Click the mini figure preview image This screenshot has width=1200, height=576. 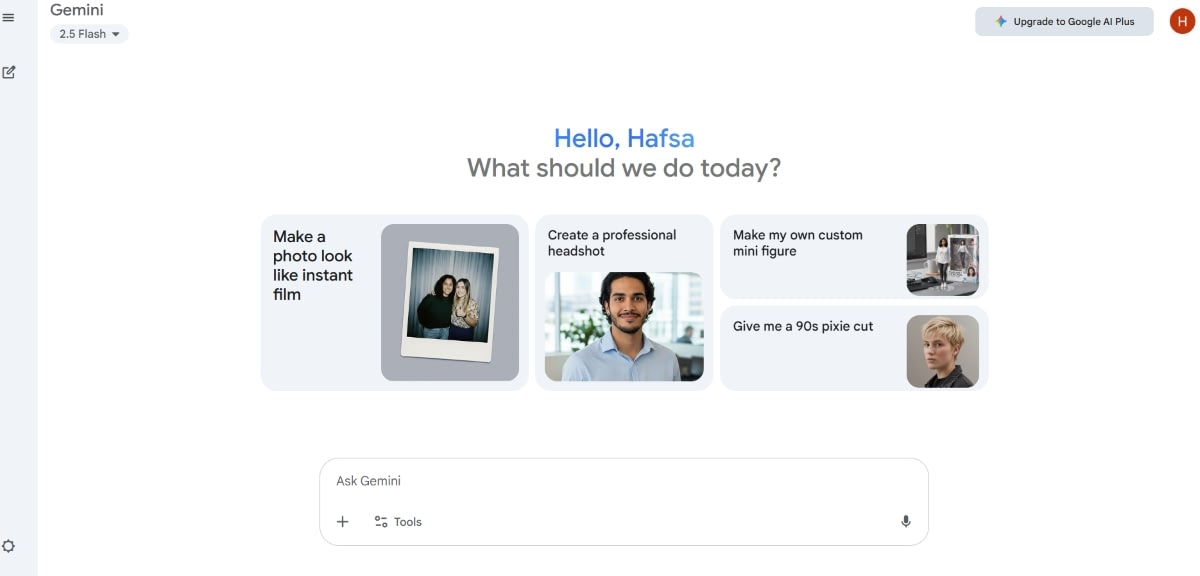tap(942, 260)
